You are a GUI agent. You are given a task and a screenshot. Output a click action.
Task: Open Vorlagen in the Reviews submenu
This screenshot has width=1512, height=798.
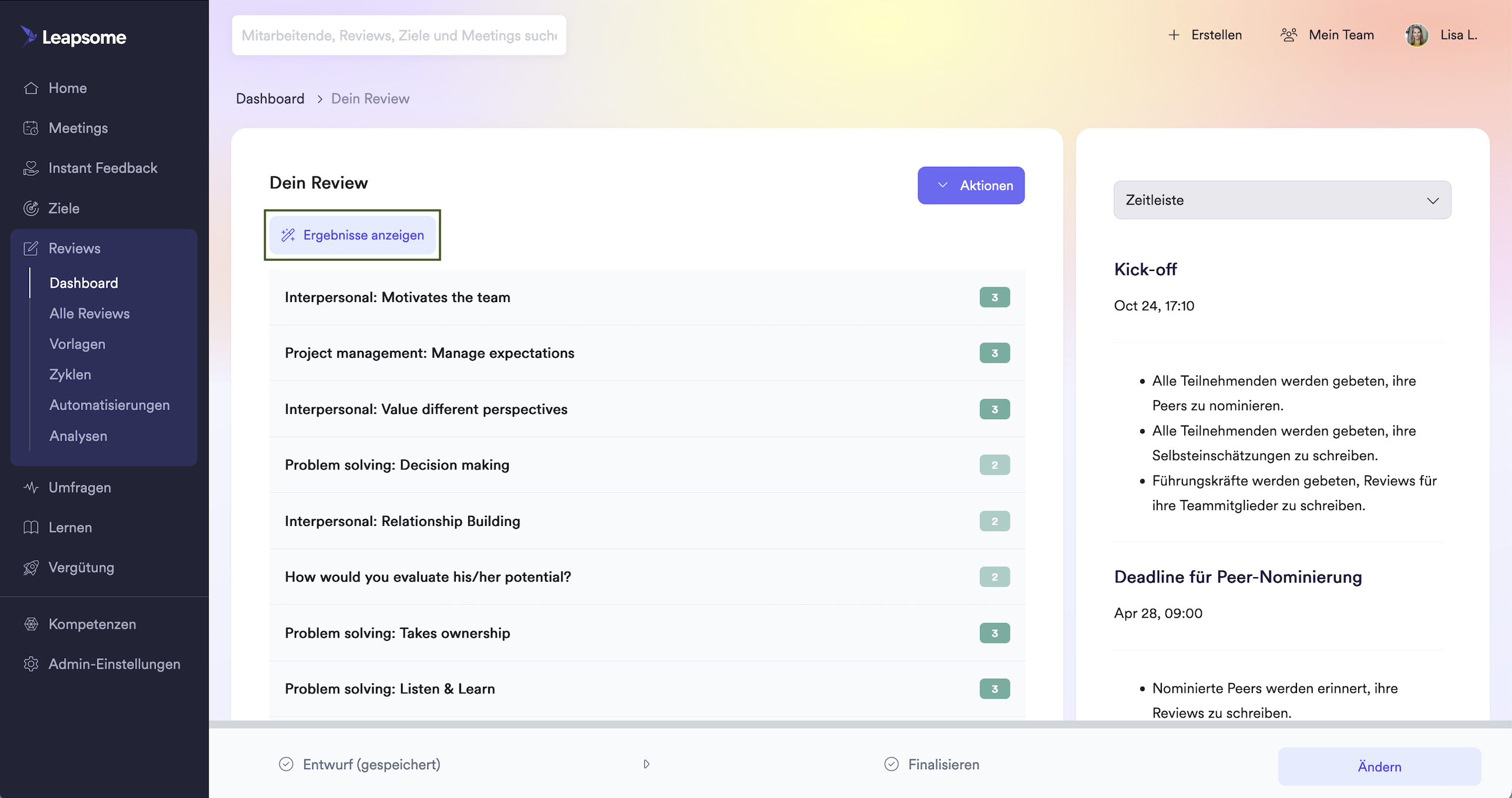(78, 344)
